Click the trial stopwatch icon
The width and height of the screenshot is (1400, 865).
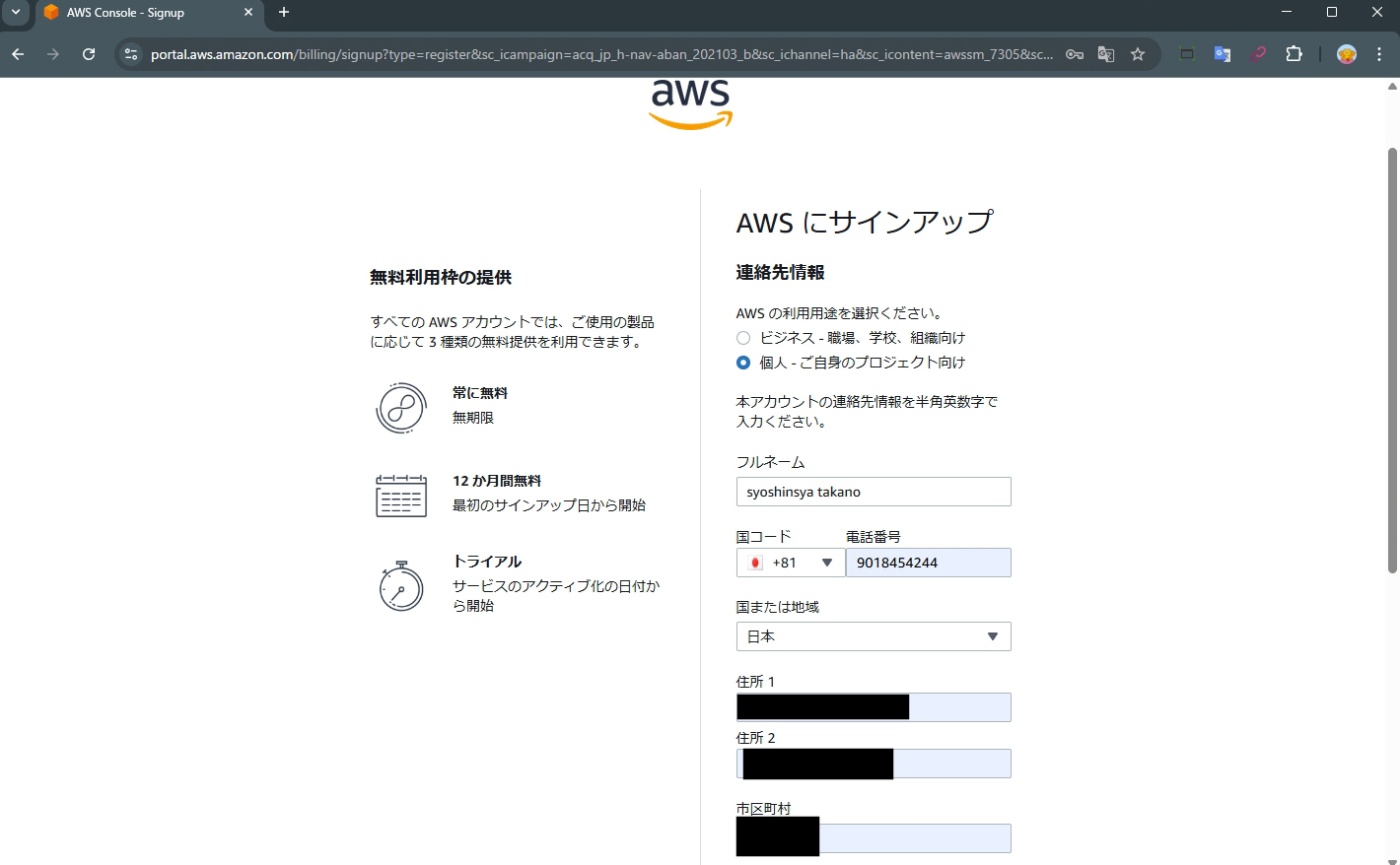(401, 586)
